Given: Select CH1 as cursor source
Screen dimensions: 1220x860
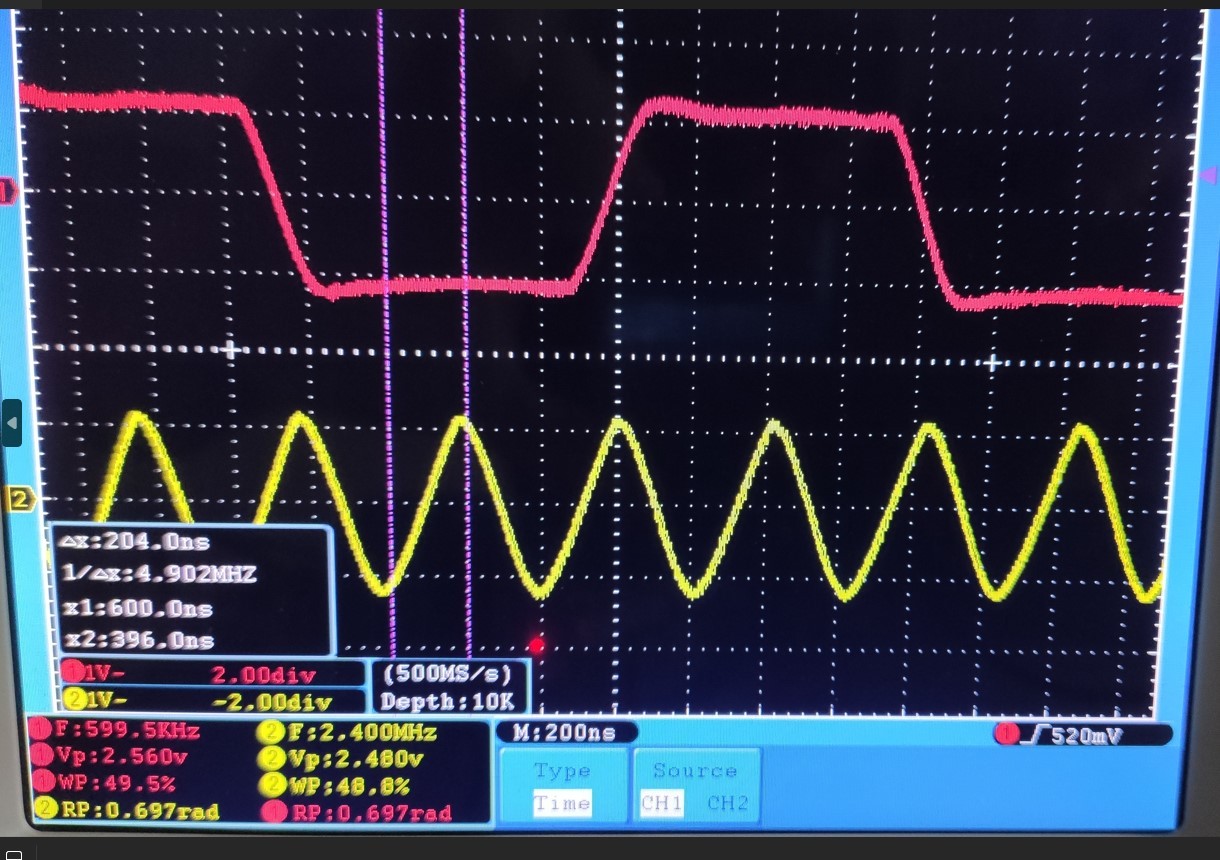Looking at the screenshot, I should [x=661, y=802].
